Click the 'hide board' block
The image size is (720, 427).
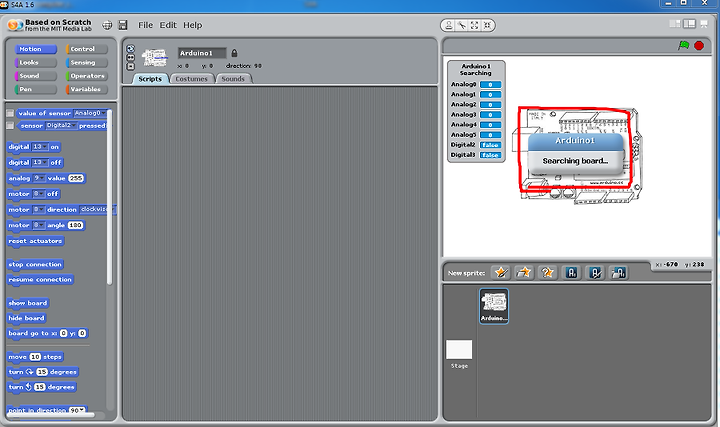pyautogui.click(x=27, y=318)
